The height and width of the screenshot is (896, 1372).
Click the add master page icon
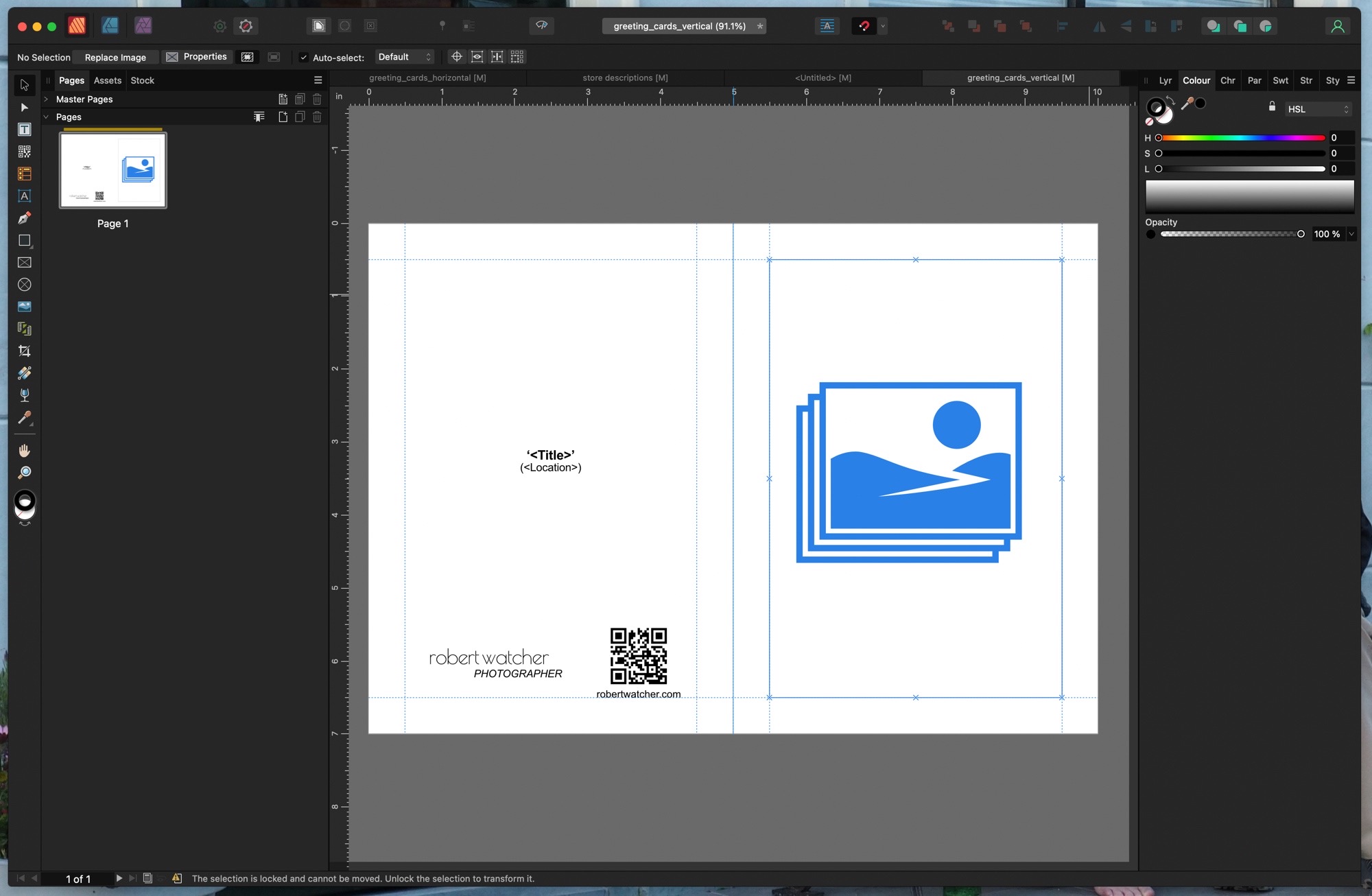(283, 99)
